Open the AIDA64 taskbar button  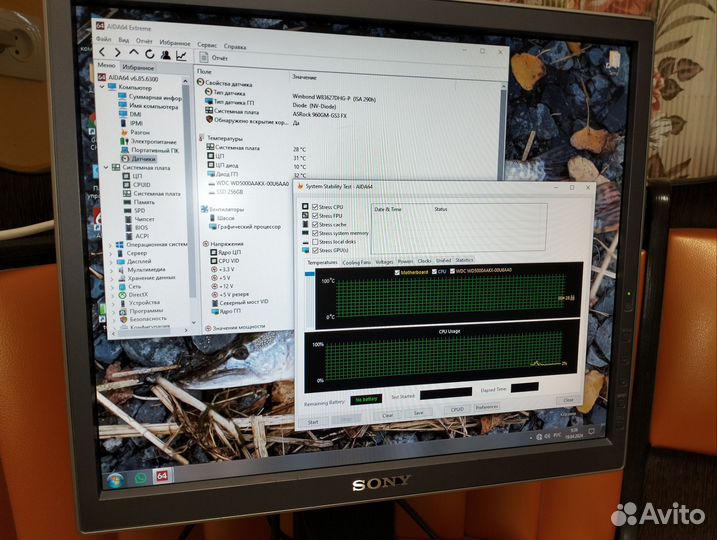162,476
